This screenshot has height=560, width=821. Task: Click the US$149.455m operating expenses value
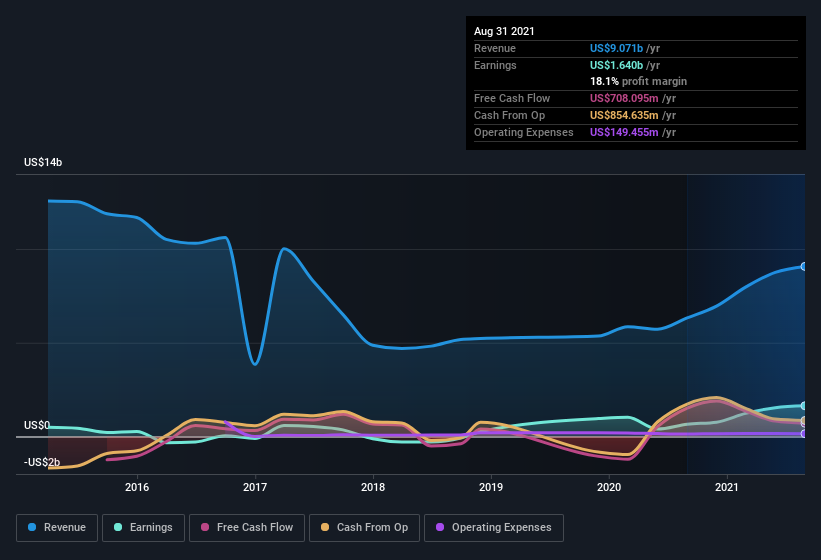tap(624, 132)
